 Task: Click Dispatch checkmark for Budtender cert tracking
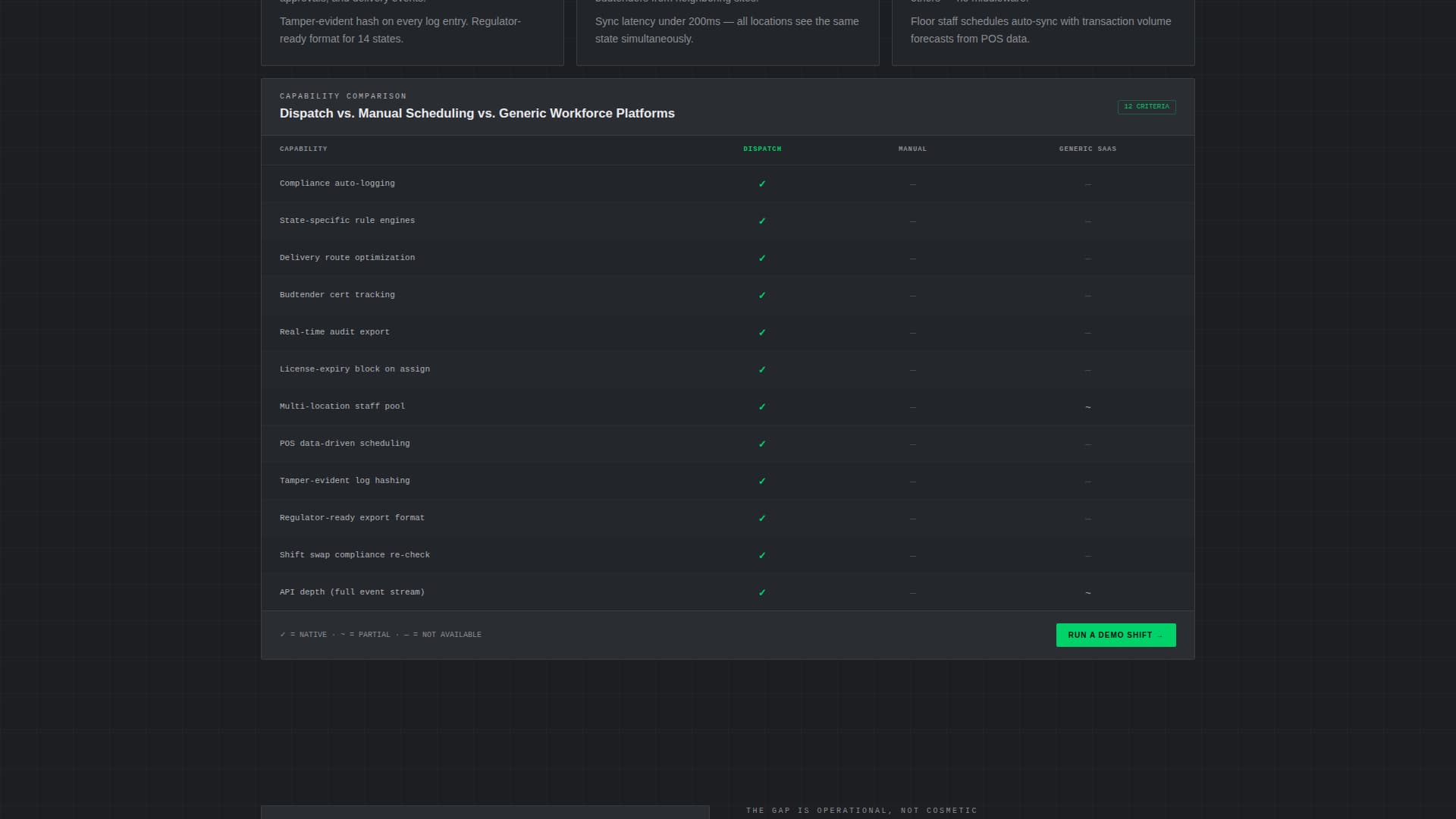coord(762,295)
